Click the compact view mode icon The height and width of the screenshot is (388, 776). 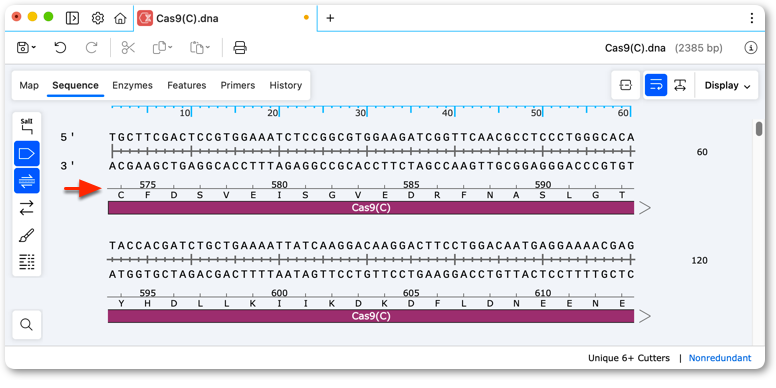626,85
